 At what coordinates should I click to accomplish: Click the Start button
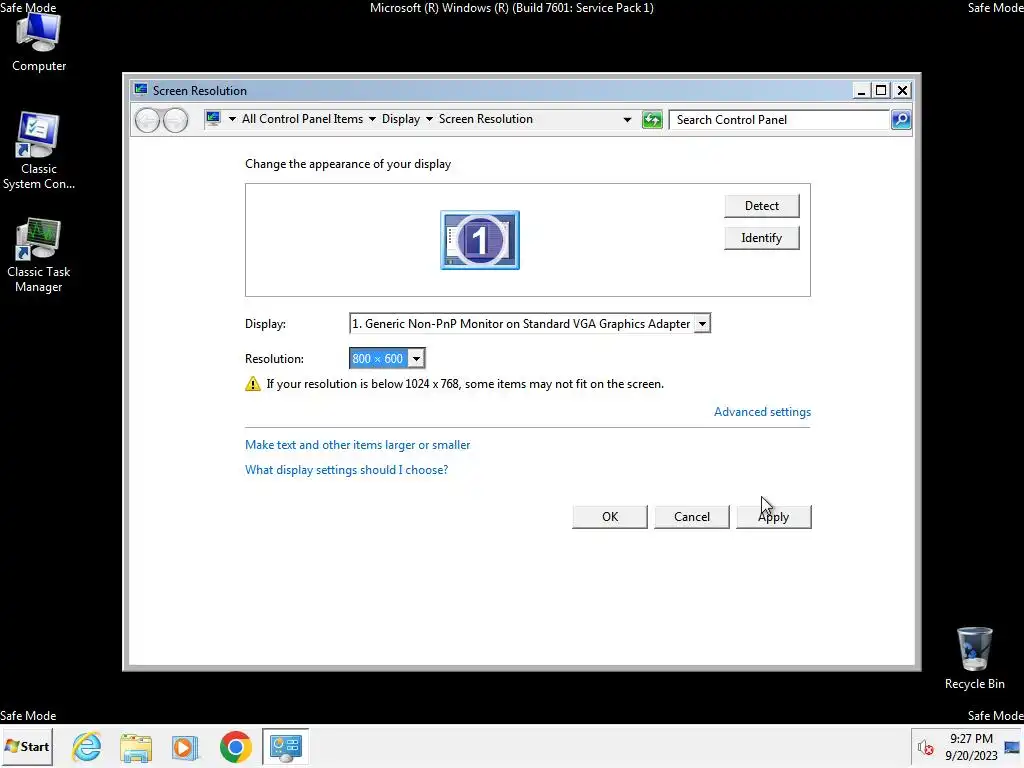click(x=27, y=746)
